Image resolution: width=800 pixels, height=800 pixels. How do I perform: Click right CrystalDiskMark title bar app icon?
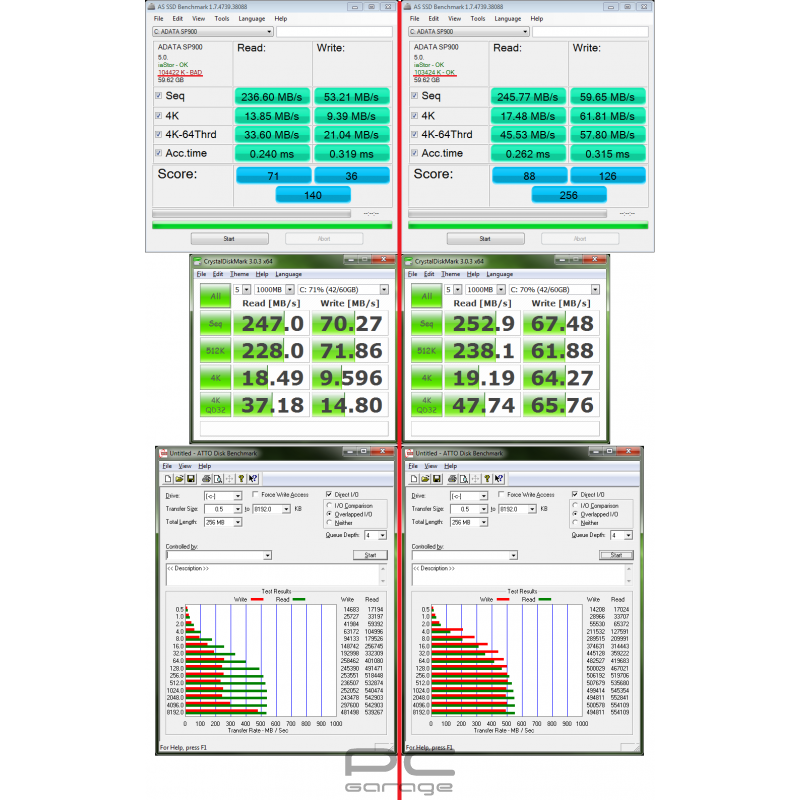click(409, 261)
